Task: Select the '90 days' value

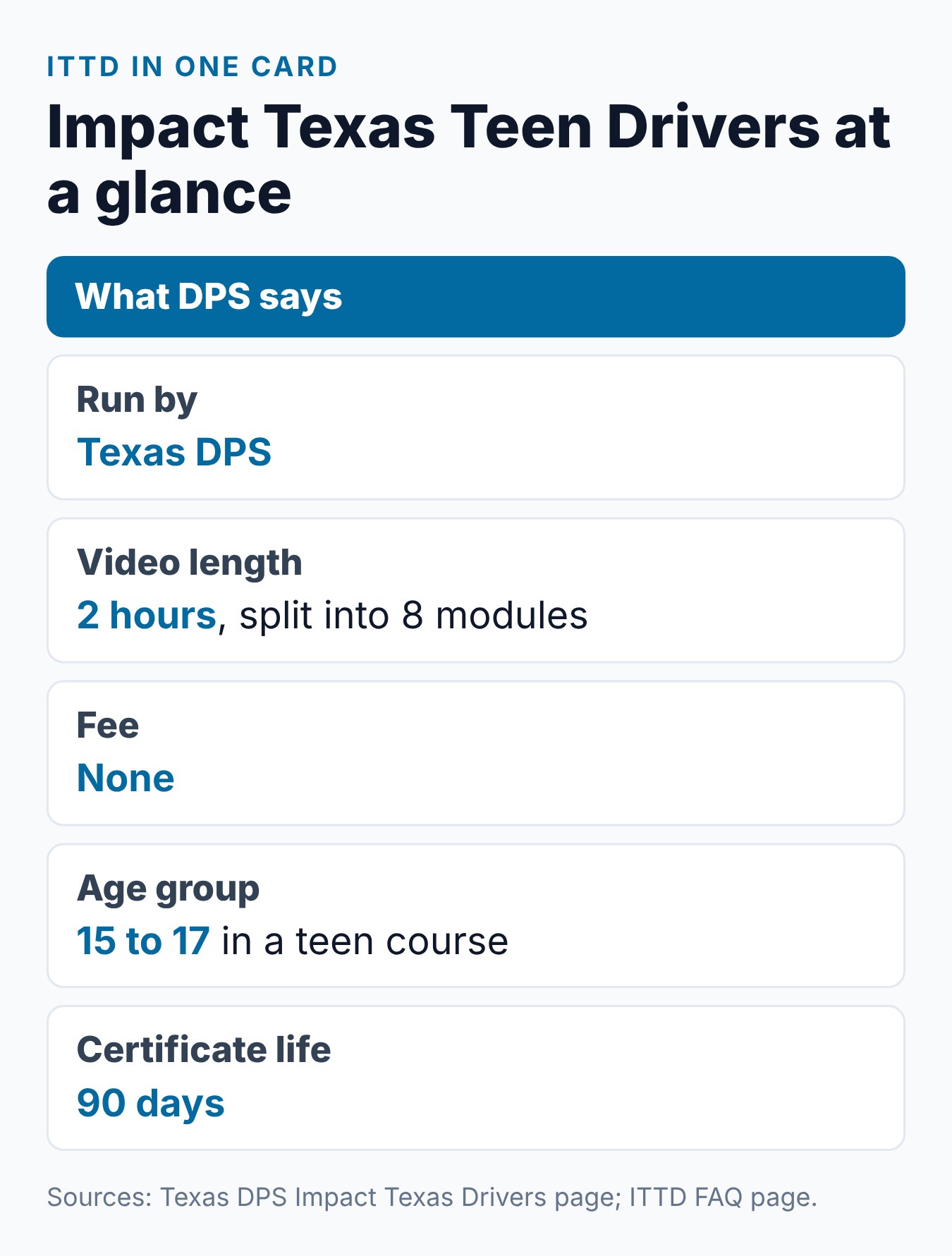Action: click(x=151, y=1103)
